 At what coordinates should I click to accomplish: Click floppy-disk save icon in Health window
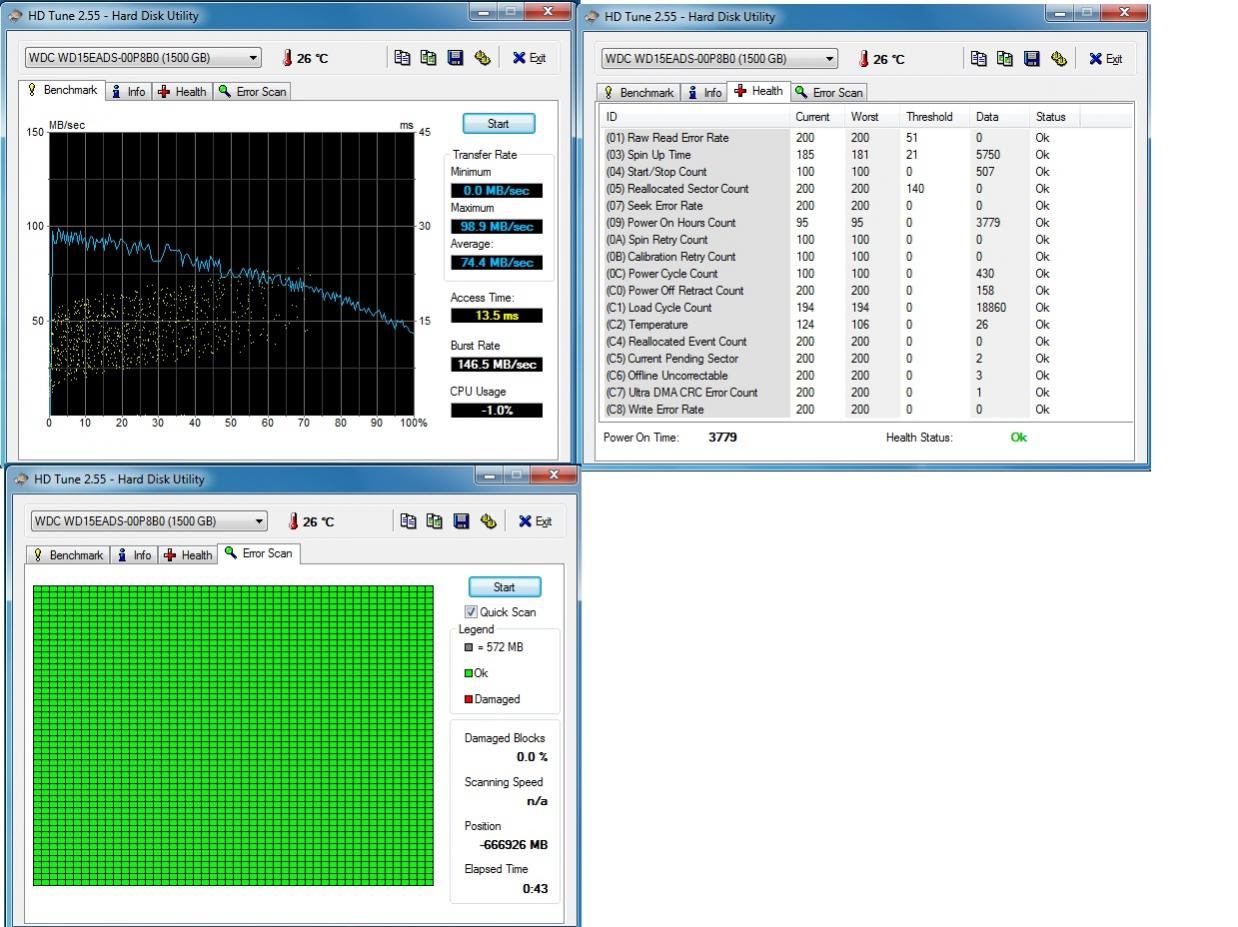coord(1032,59)
